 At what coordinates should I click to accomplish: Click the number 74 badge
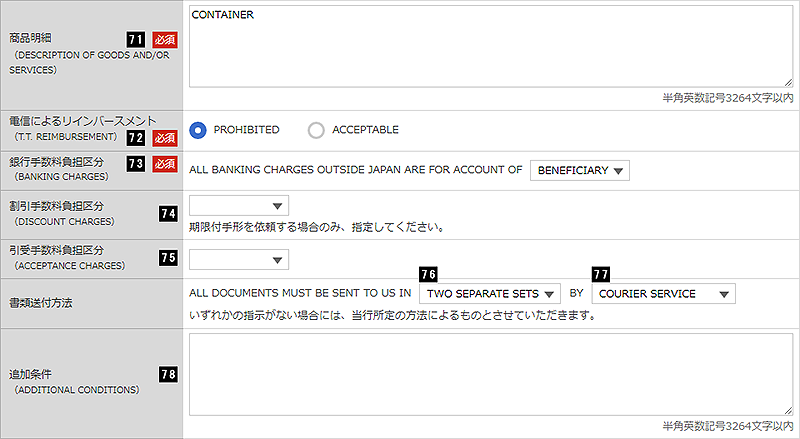pos(169,212)
